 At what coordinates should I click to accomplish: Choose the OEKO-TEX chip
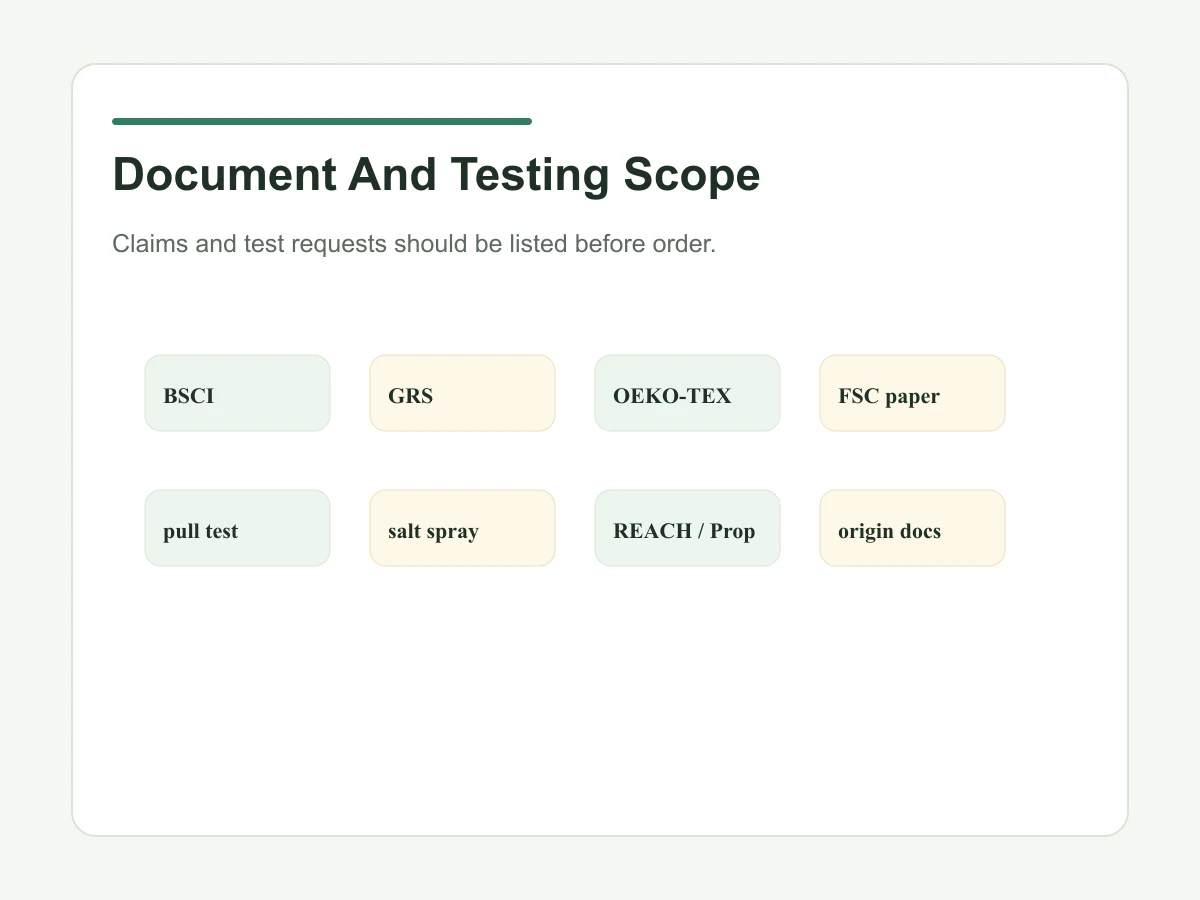[687, 393]
